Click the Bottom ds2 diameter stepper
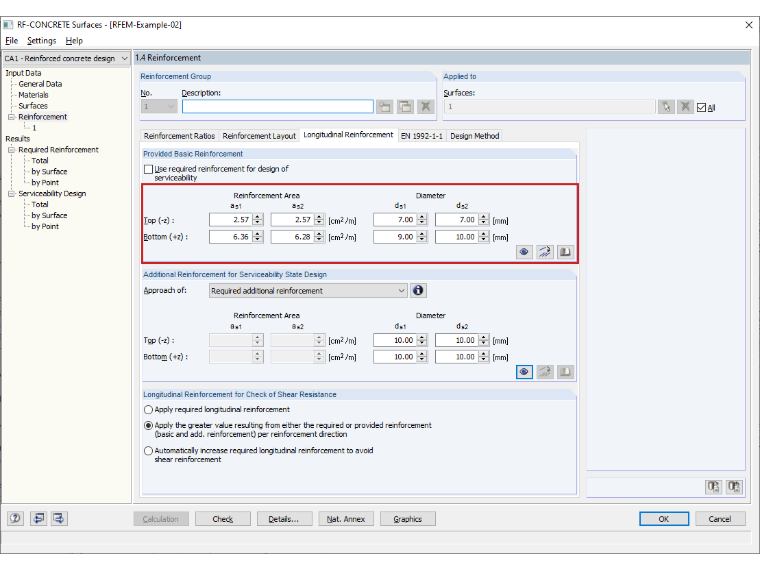The width and height of the screenshot is (760, 570). tap(484, 237)
